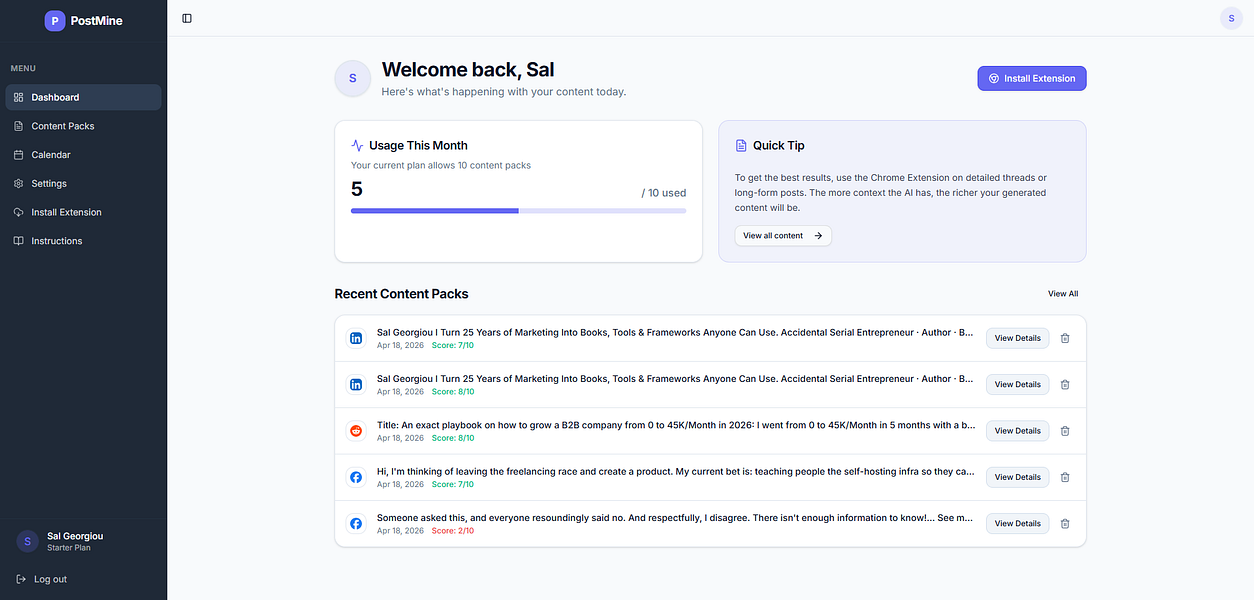View Details of the Sal Georgiou 8/10 pack

click(1018, 384)
